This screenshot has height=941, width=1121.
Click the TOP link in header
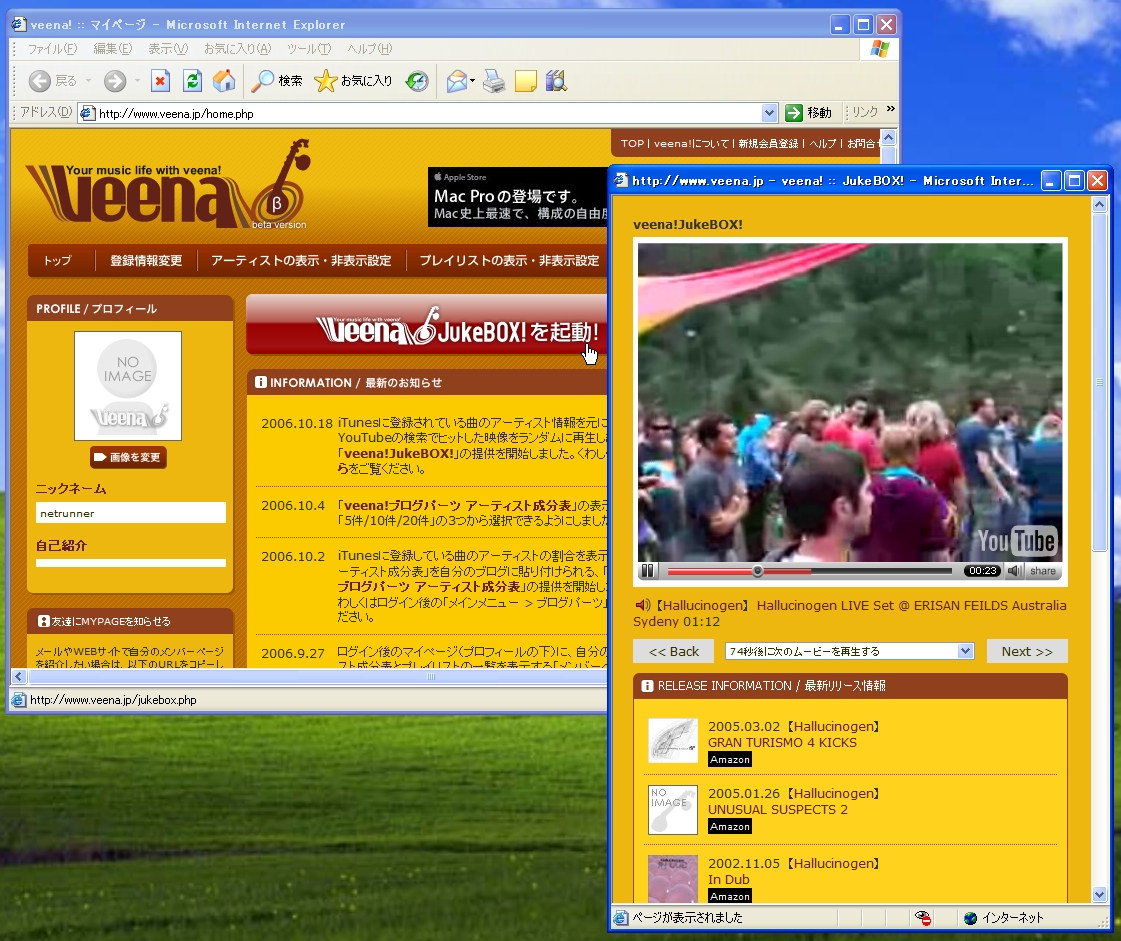click(632, 143)
